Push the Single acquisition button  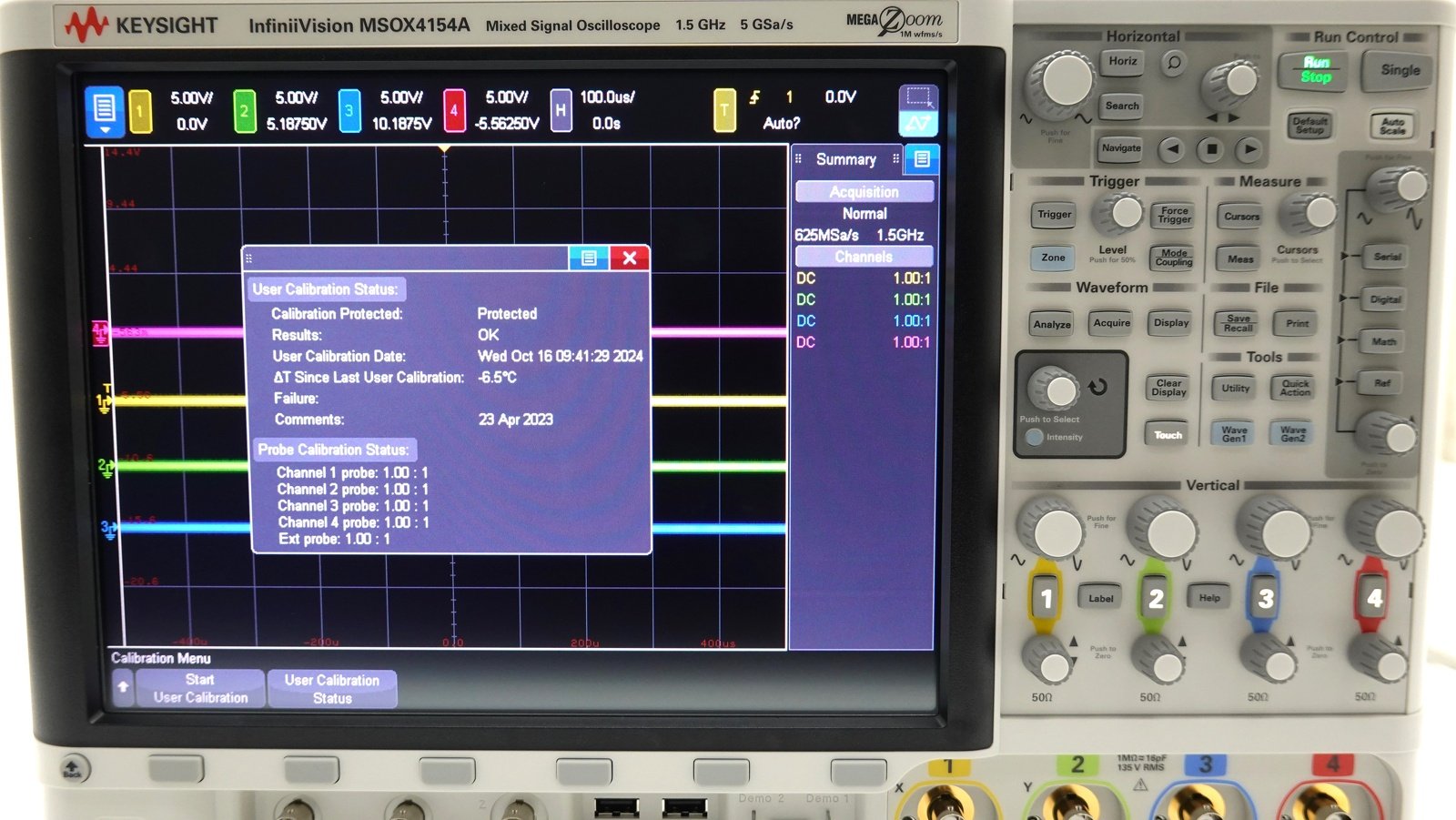1400,70
